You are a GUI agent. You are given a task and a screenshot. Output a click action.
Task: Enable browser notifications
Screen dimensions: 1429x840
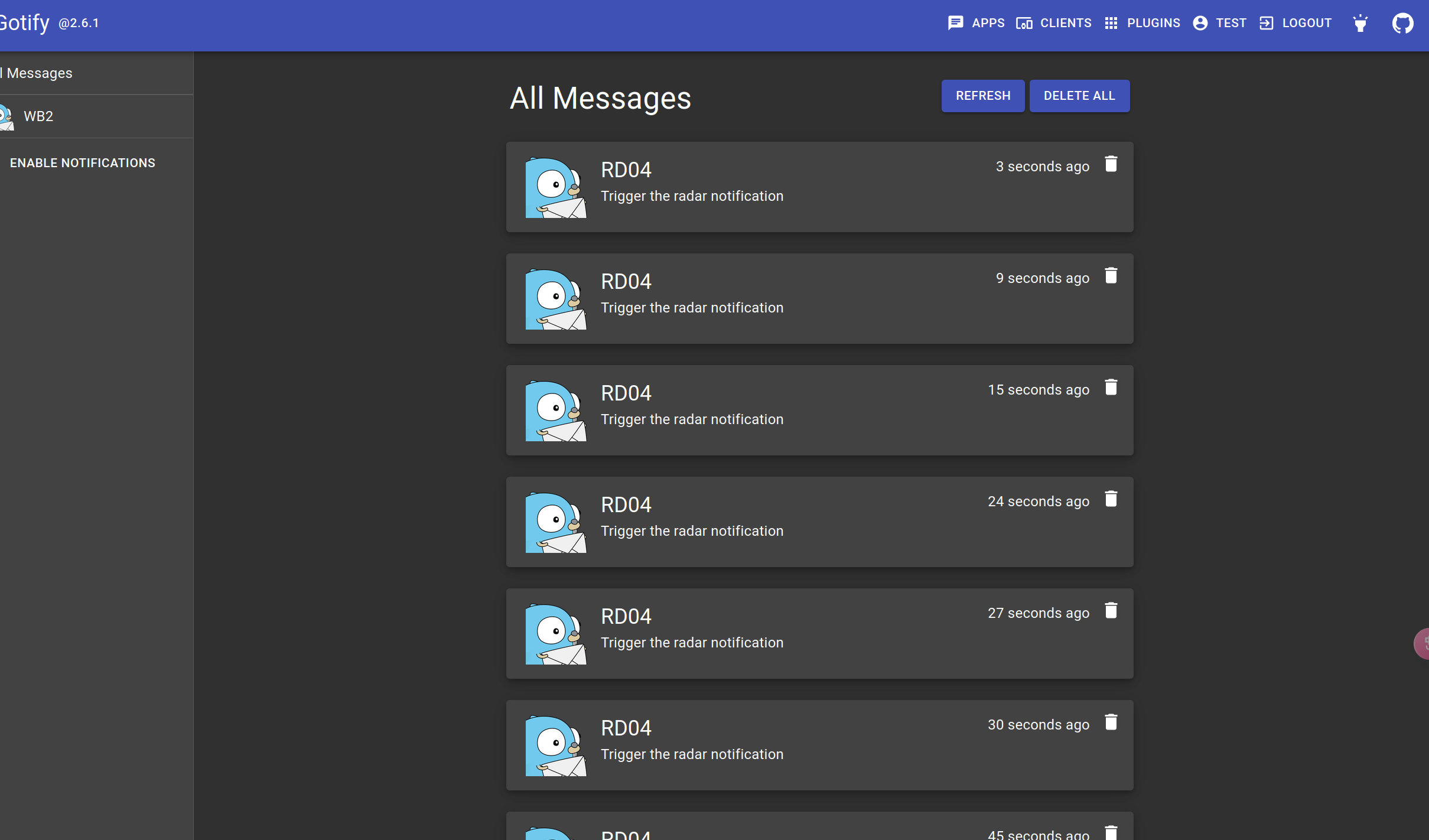coord(83,163)
